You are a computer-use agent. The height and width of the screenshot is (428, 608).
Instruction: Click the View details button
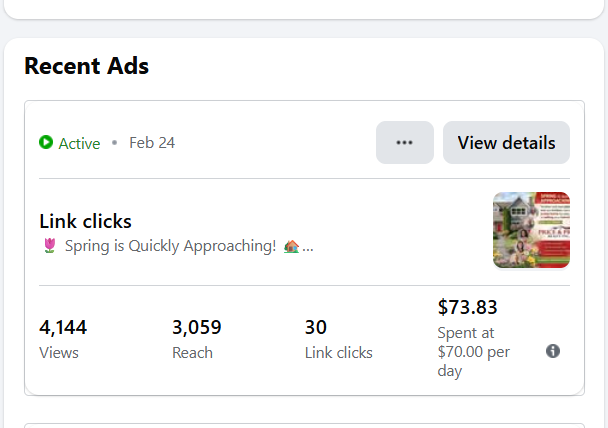(x=506, y=143)
